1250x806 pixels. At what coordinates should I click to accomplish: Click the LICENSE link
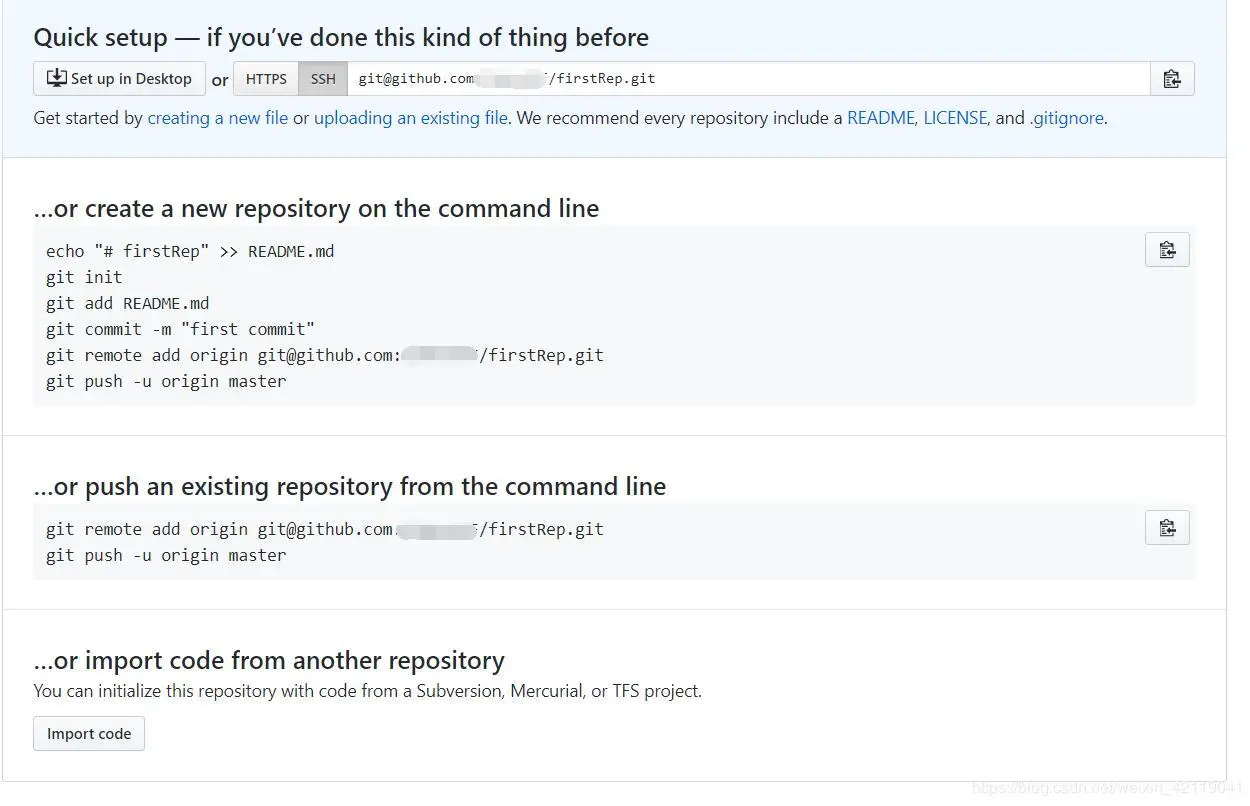click(x=955, y=118)
